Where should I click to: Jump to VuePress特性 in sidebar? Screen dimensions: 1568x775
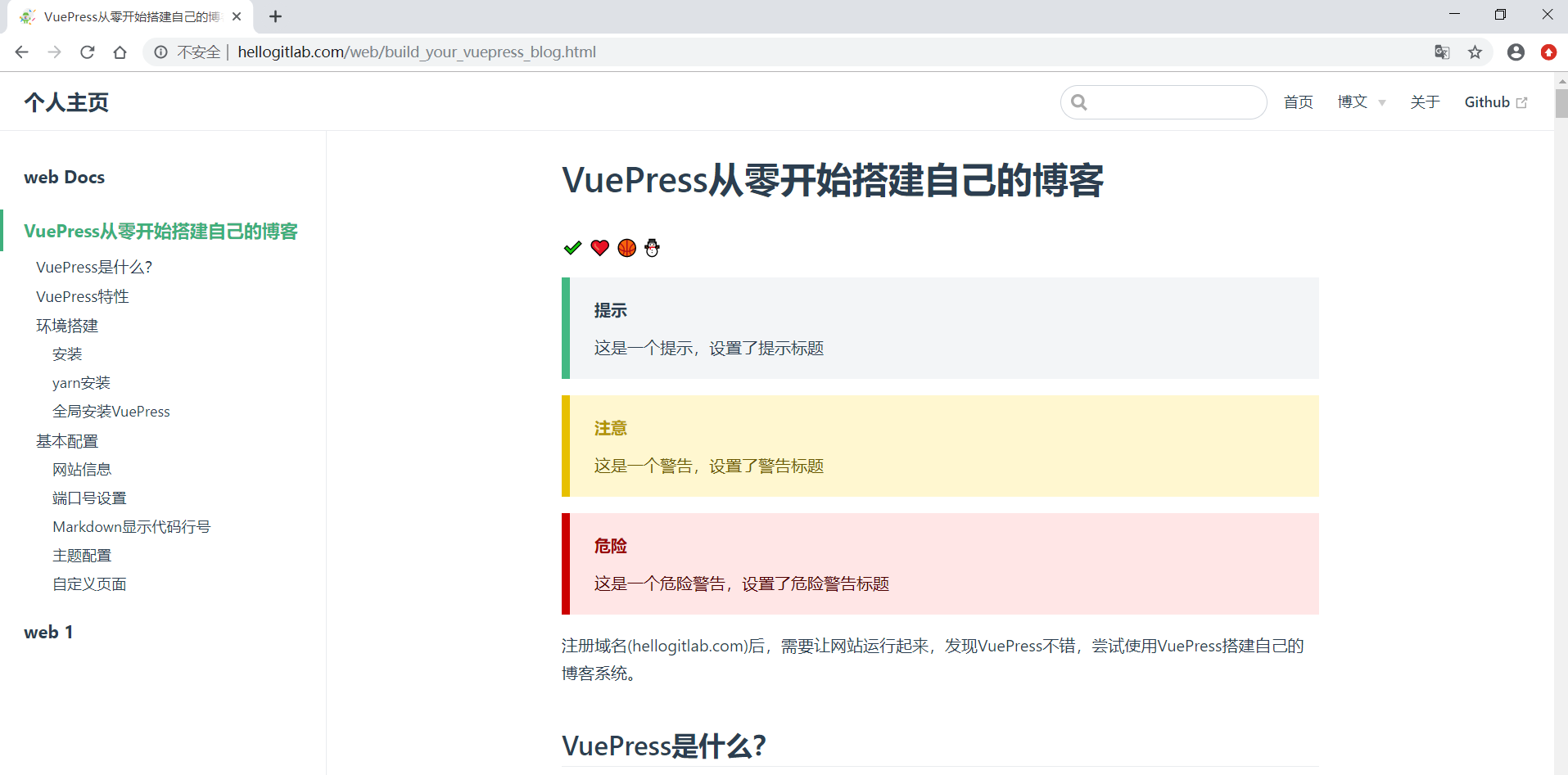(x=83, y=297)
